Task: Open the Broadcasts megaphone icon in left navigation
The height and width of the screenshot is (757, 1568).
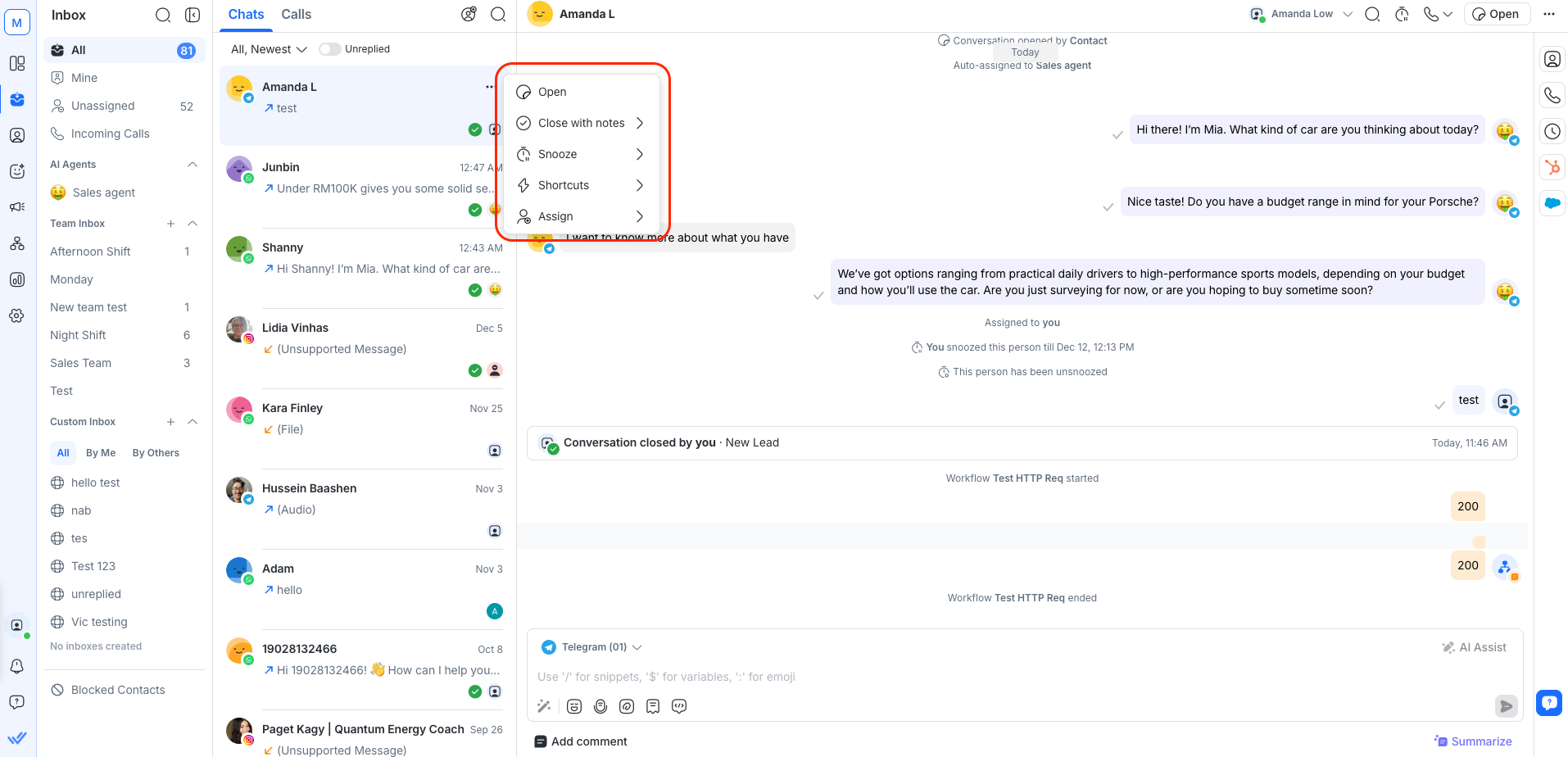Action: [17, 207]
